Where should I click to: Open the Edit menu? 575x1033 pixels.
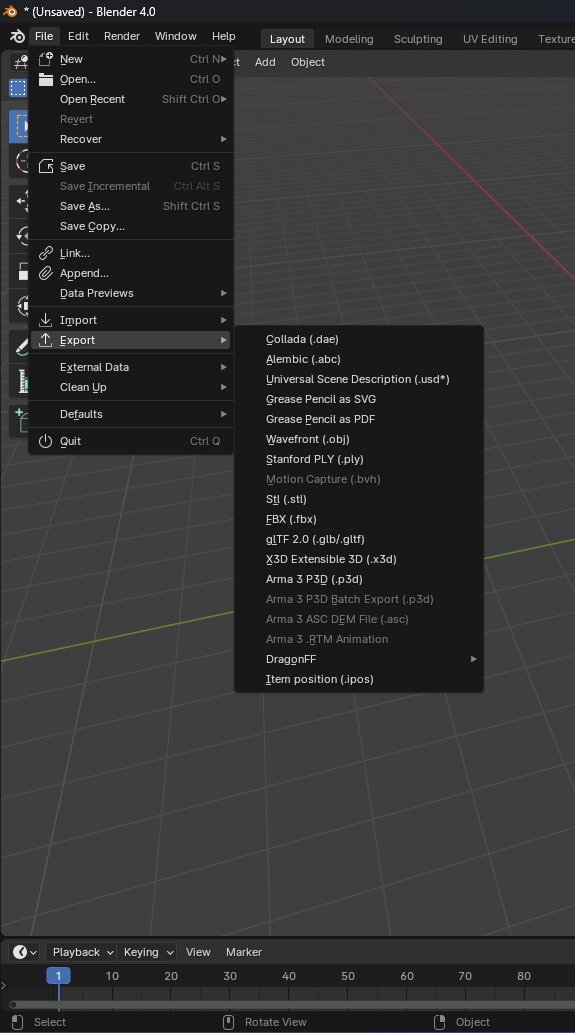click(78, 36)
